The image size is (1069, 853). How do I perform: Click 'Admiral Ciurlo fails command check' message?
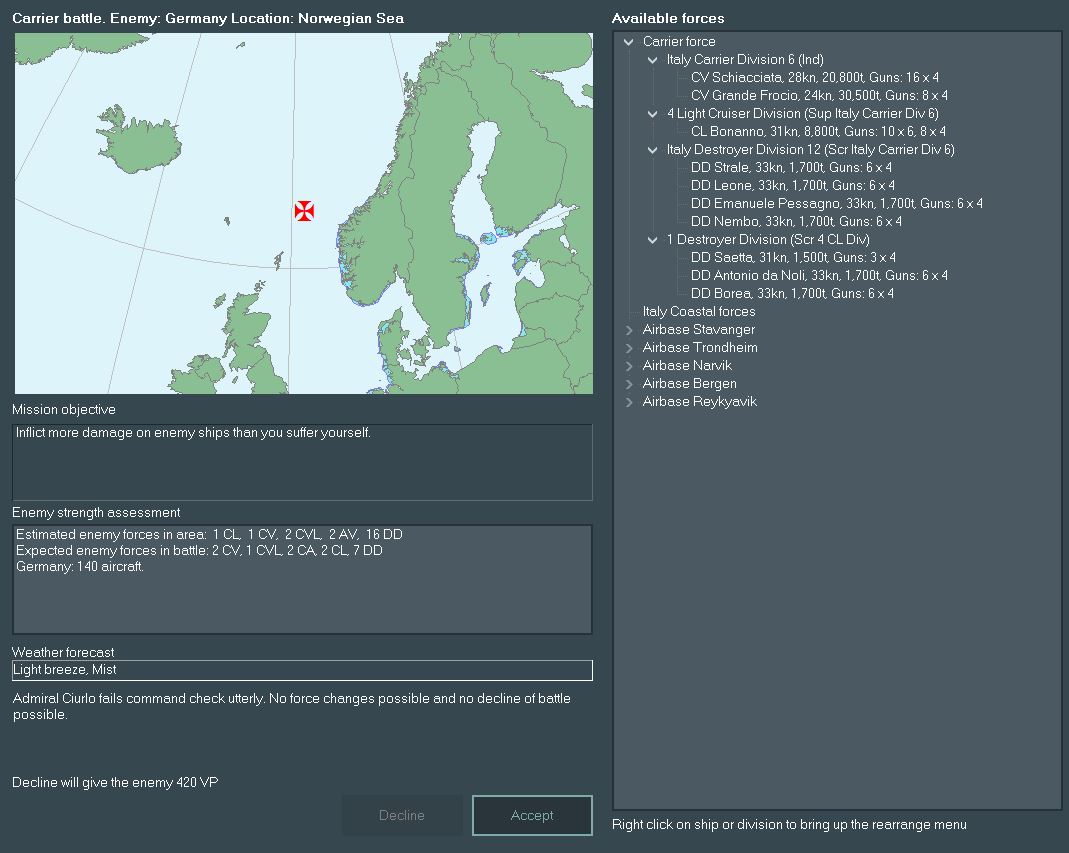pyautogui.click(x=292, y=706)
